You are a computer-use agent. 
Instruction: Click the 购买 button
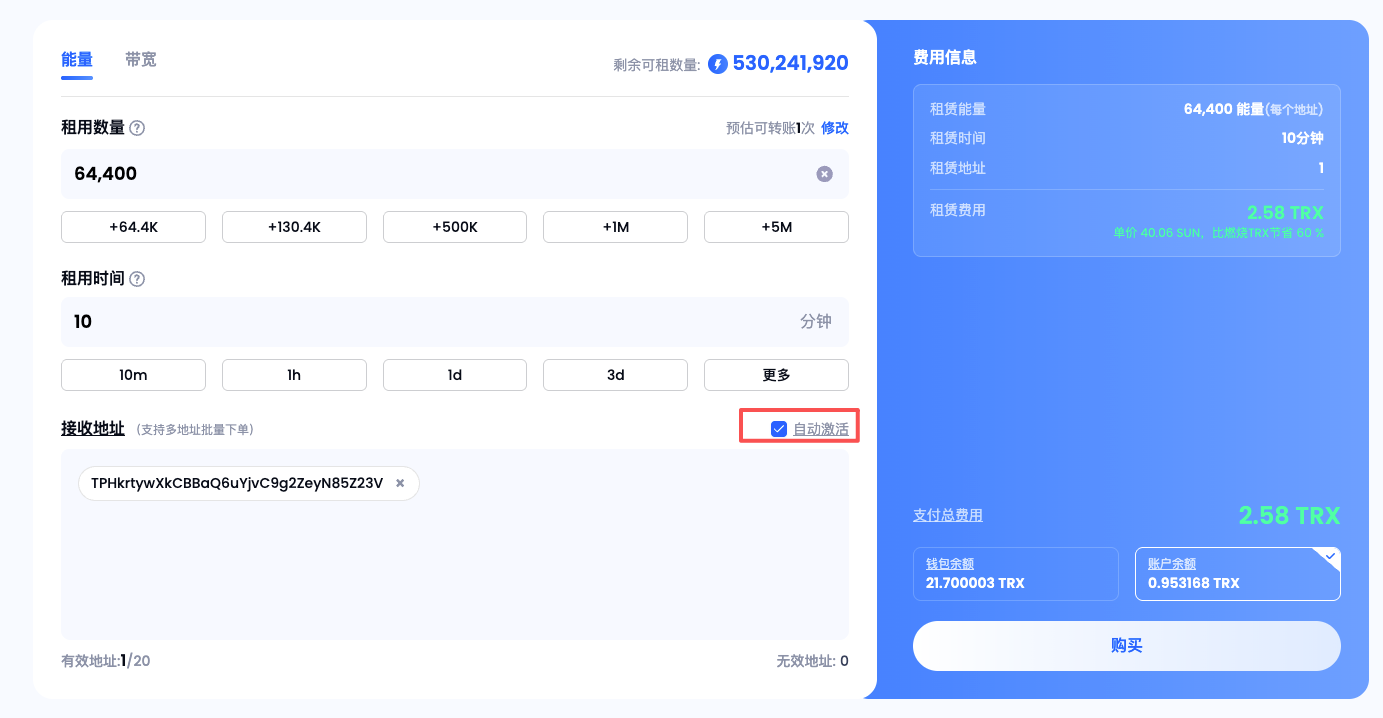[1127, 646]
